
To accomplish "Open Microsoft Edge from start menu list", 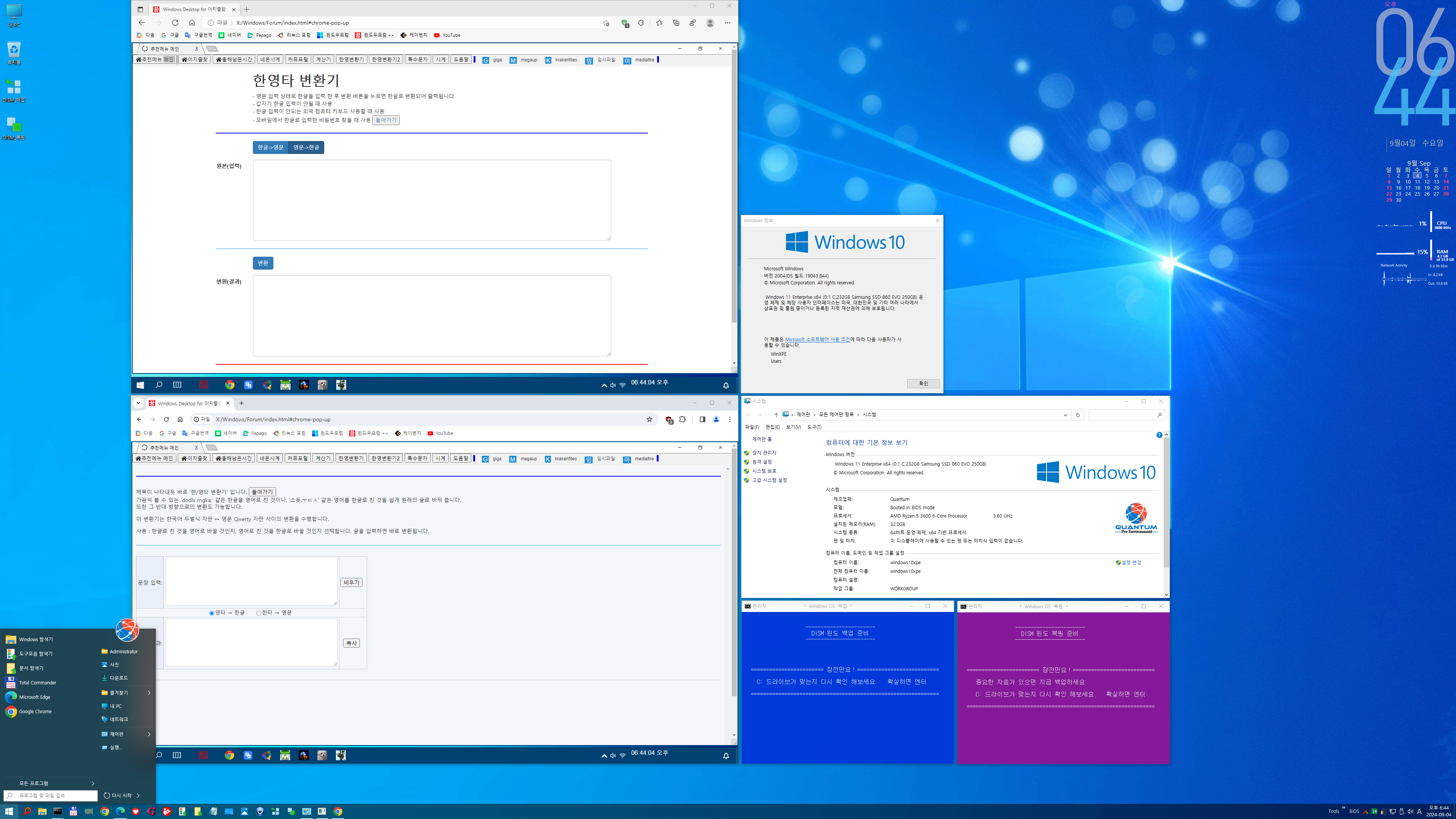I will click(x=28, y=697).
